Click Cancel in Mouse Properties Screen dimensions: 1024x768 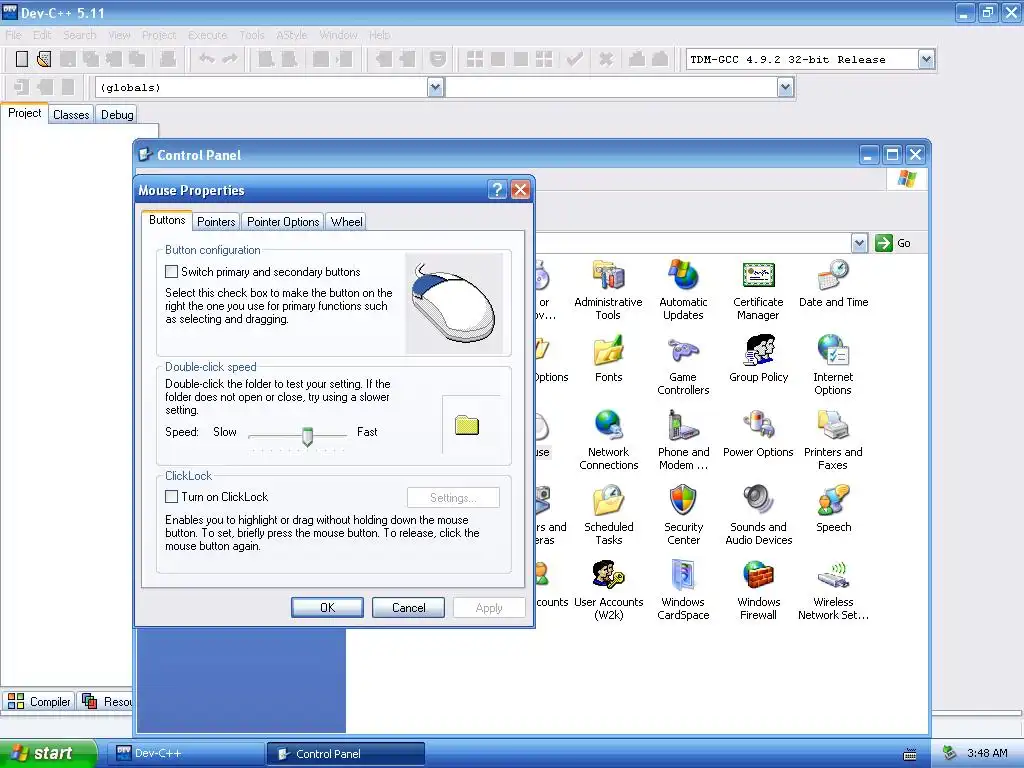click(x=409, y=607)
